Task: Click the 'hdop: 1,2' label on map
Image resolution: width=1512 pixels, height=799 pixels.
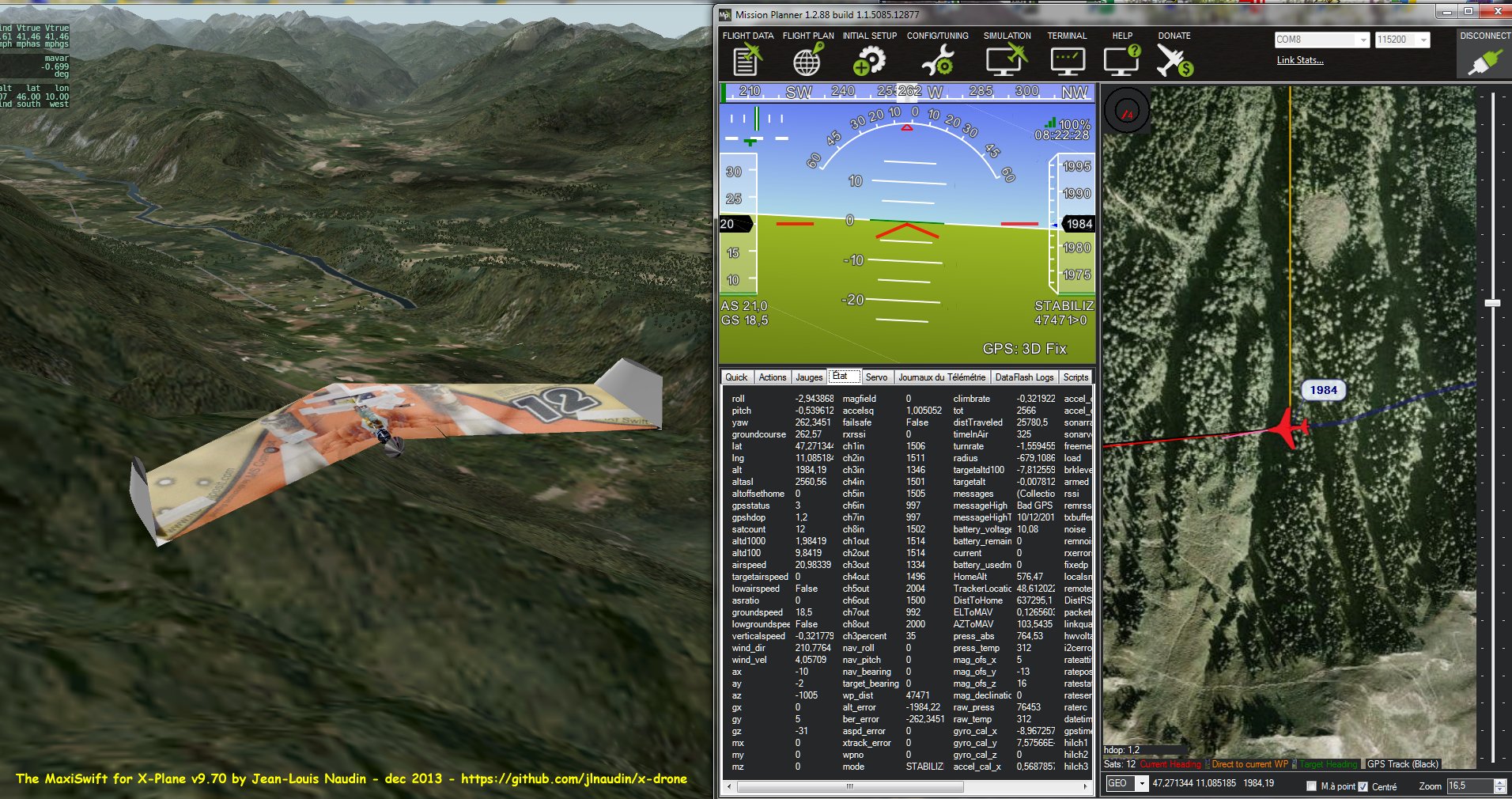Action: pos(1121,750)
